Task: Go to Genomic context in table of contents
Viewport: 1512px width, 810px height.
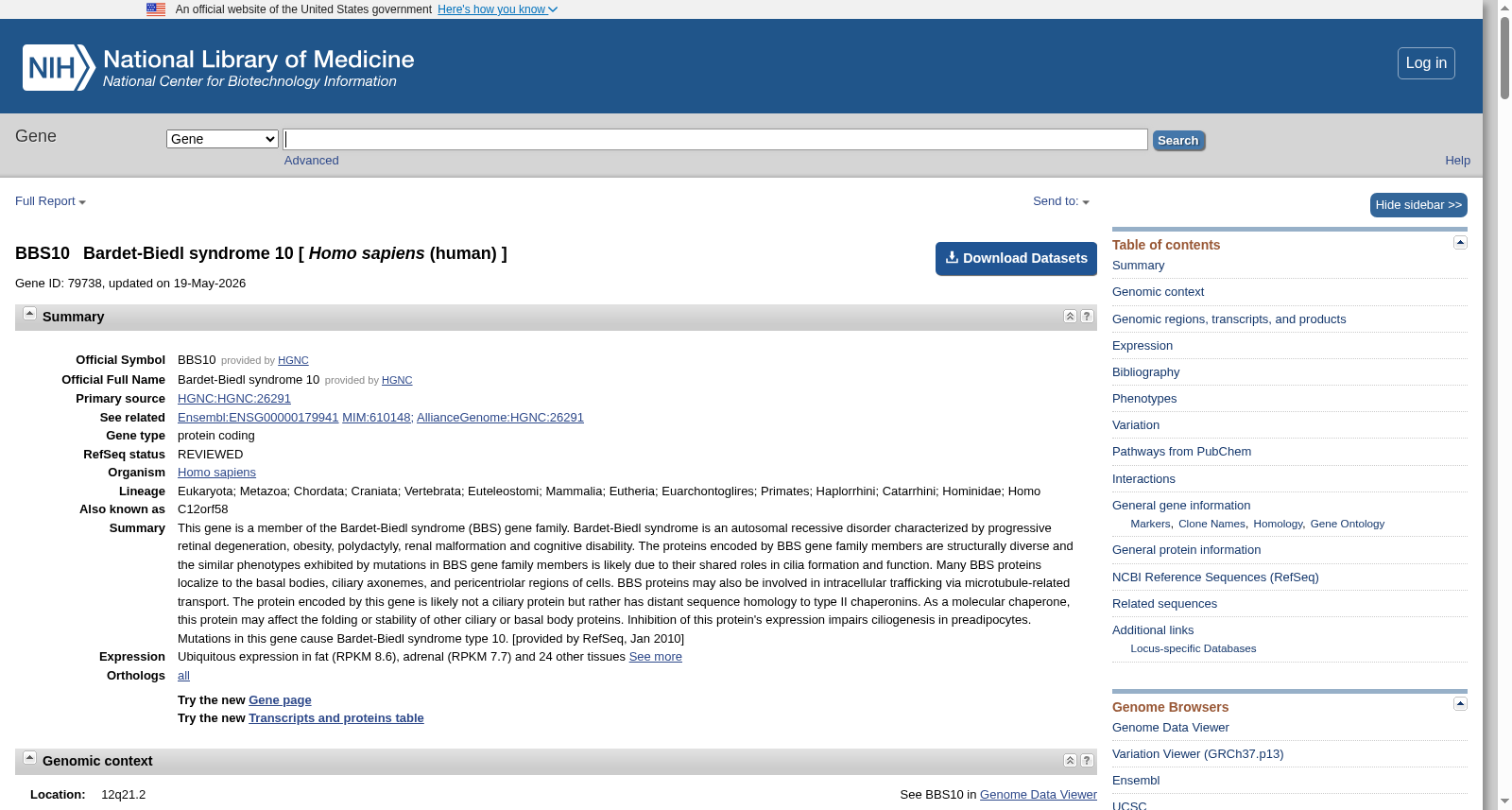Action: click(1158, 292)
